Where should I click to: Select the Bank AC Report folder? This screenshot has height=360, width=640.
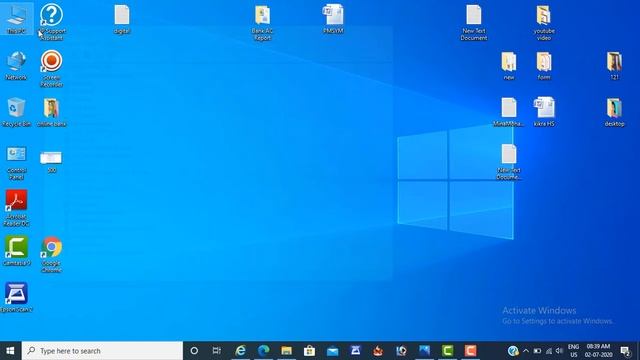(262, 23)
